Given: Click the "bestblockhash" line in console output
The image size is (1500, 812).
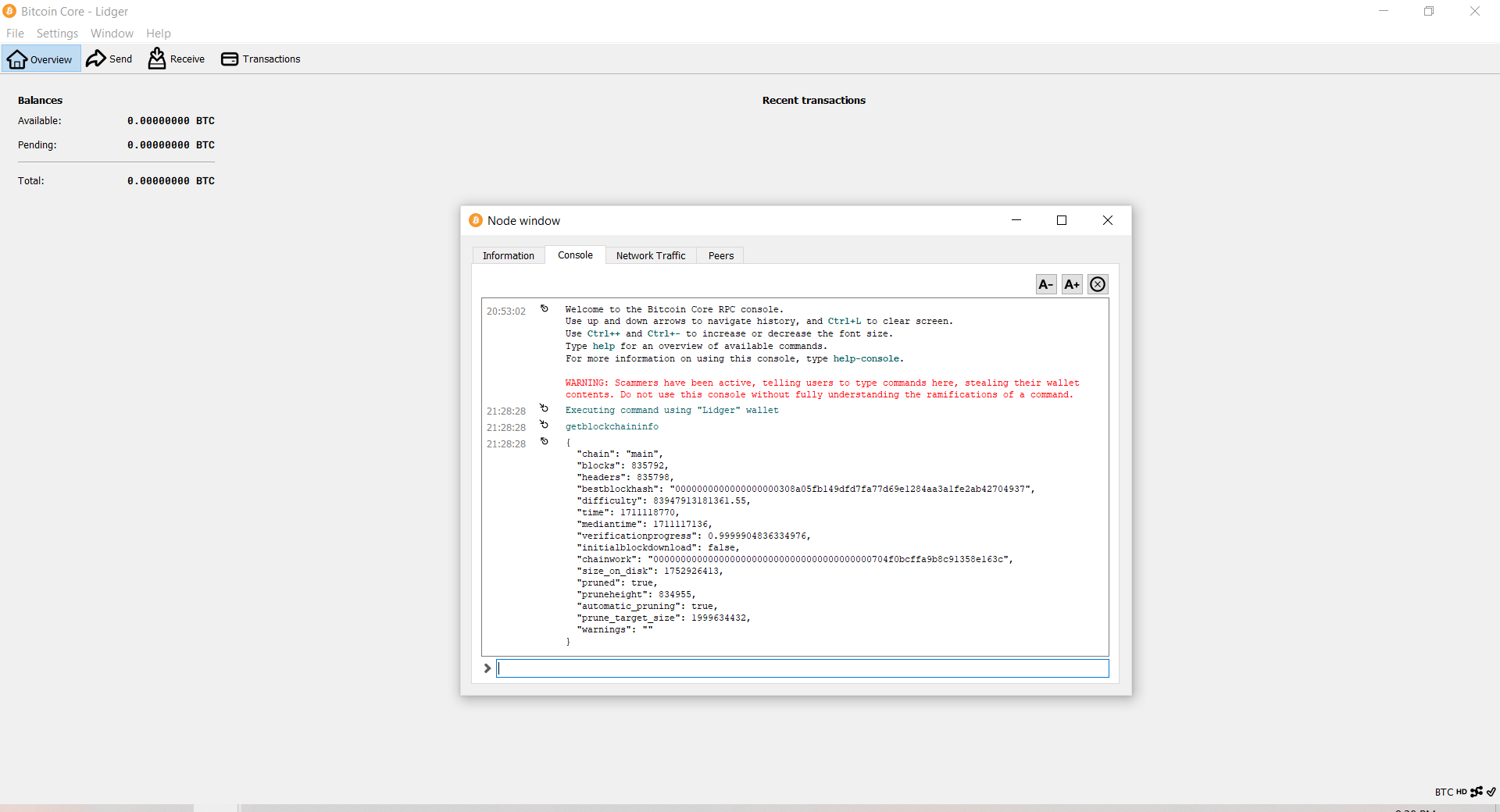Looking at the screenshot, I should (x=805, y=490).
